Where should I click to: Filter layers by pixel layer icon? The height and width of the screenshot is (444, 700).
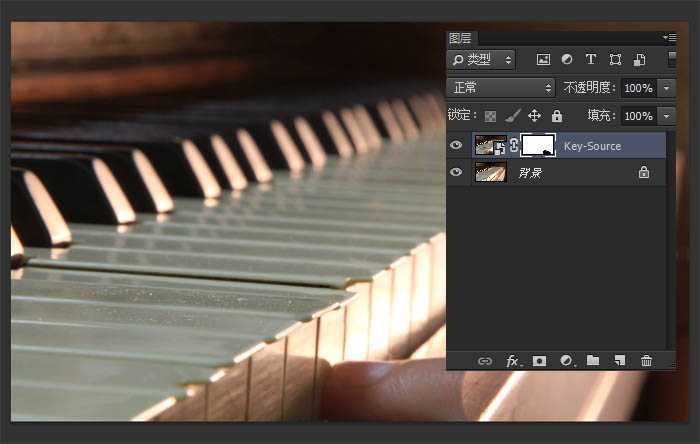(x=543, y=59)
